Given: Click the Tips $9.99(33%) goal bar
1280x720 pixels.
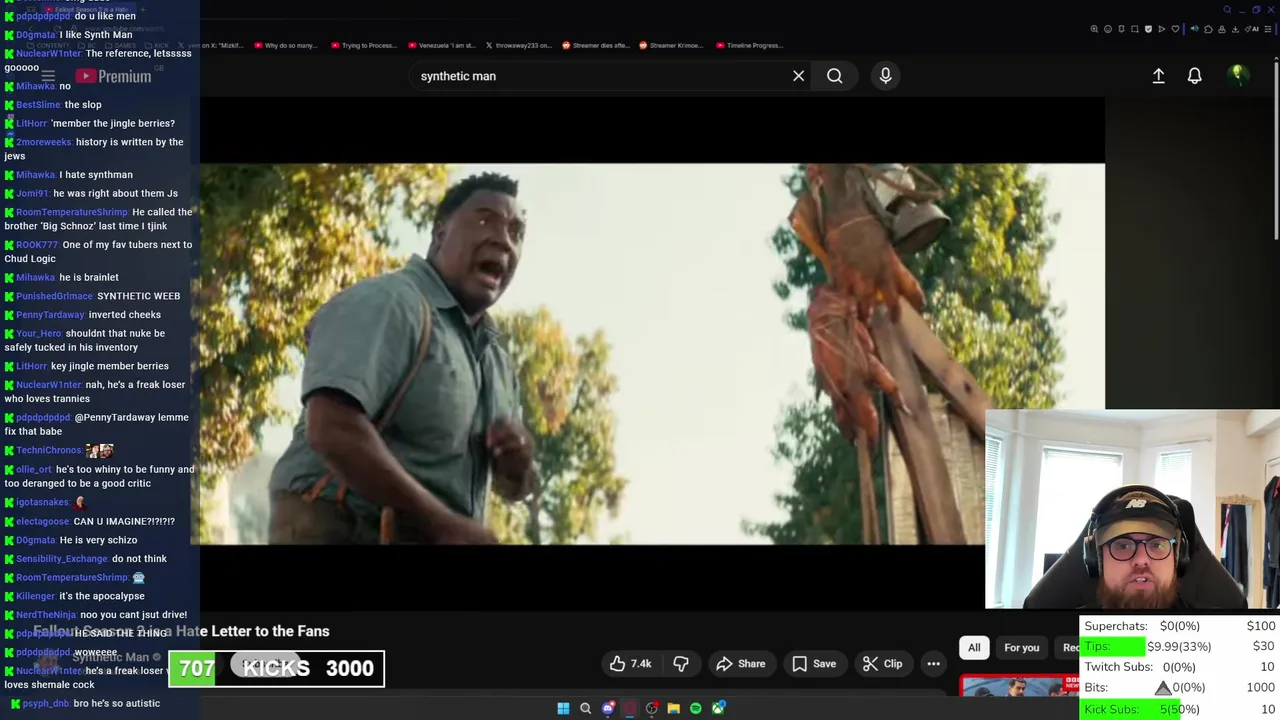Looking at the screenshot, I should pyautogui.click(x=1180, y=647).
